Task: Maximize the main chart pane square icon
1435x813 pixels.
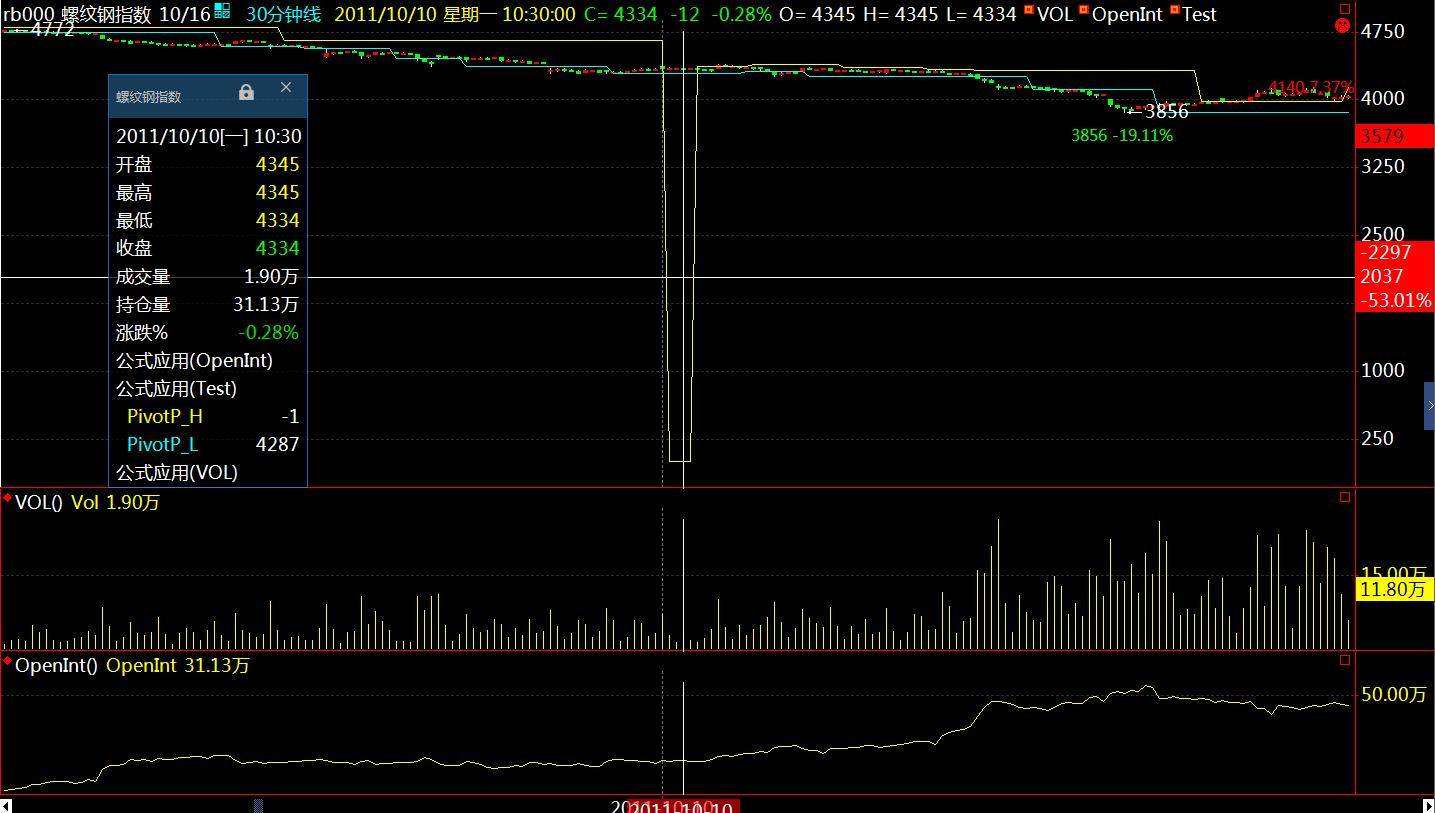Action: click(x=1345, y=8)
